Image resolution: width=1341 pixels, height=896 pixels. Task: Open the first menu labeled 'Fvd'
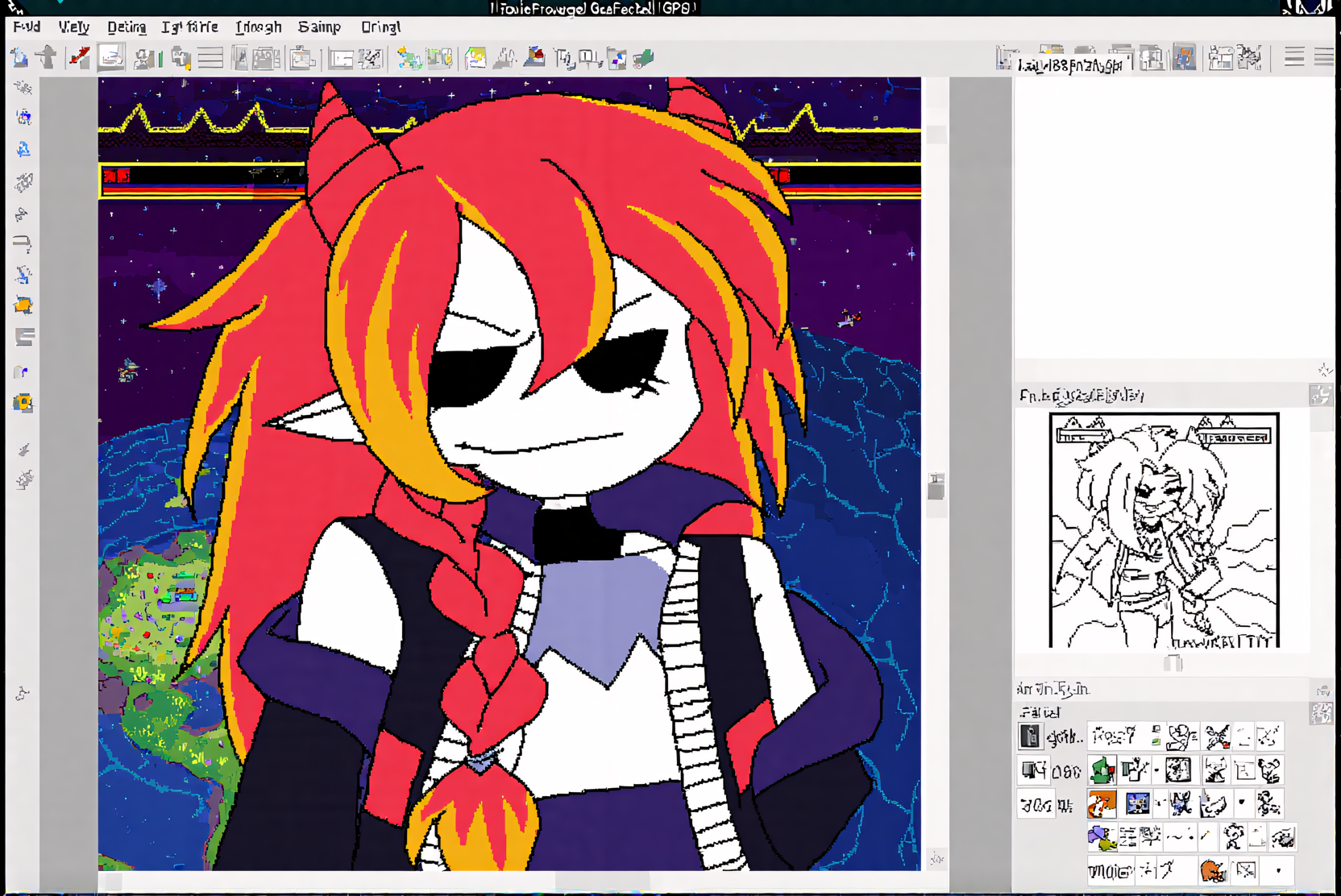tap(27, 27)
